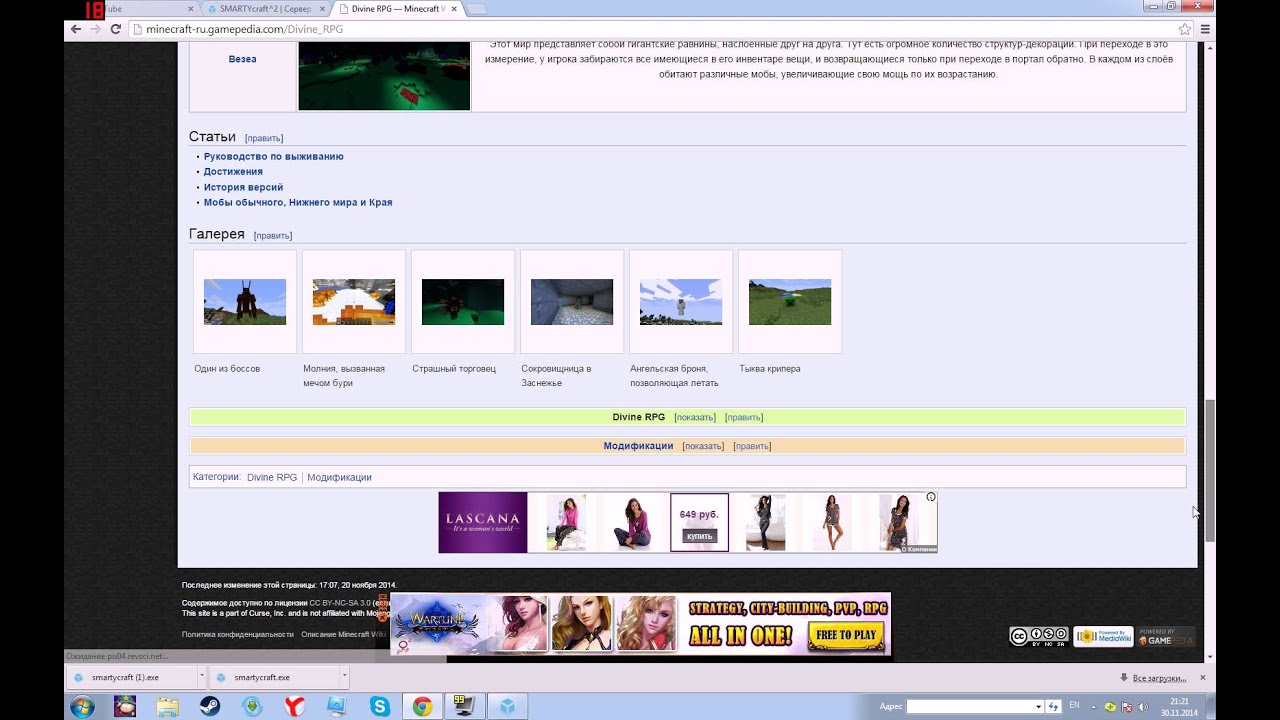Switch to the SMARTYcraft^2 tab
Viewport: 1280px width, 720px height.
[x=265, y=9]
